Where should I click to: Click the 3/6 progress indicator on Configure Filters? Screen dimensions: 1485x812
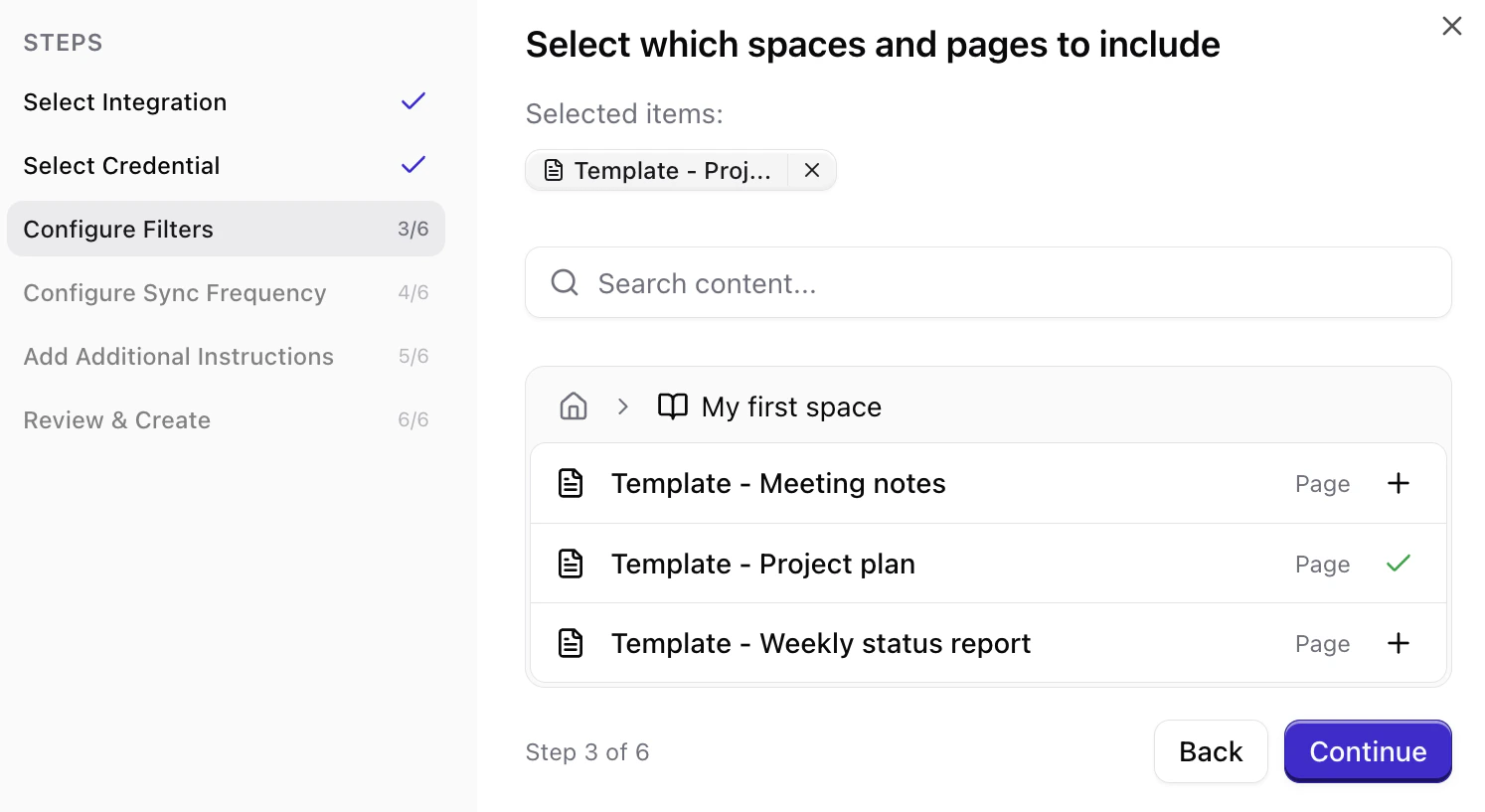coord(412,228)
